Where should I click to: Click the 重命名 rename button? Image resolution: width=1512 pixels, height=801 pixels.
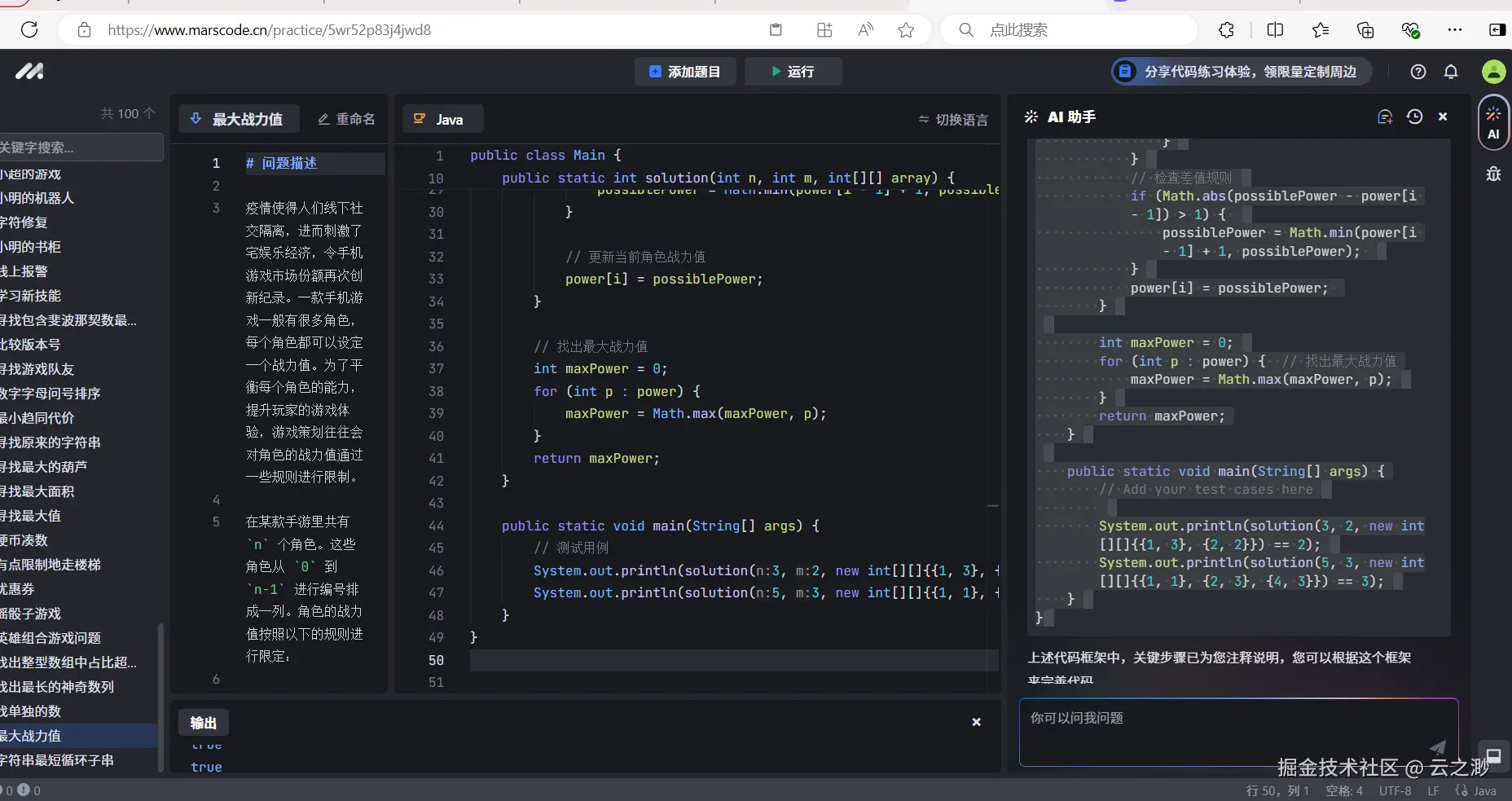[x=347, y=120]
